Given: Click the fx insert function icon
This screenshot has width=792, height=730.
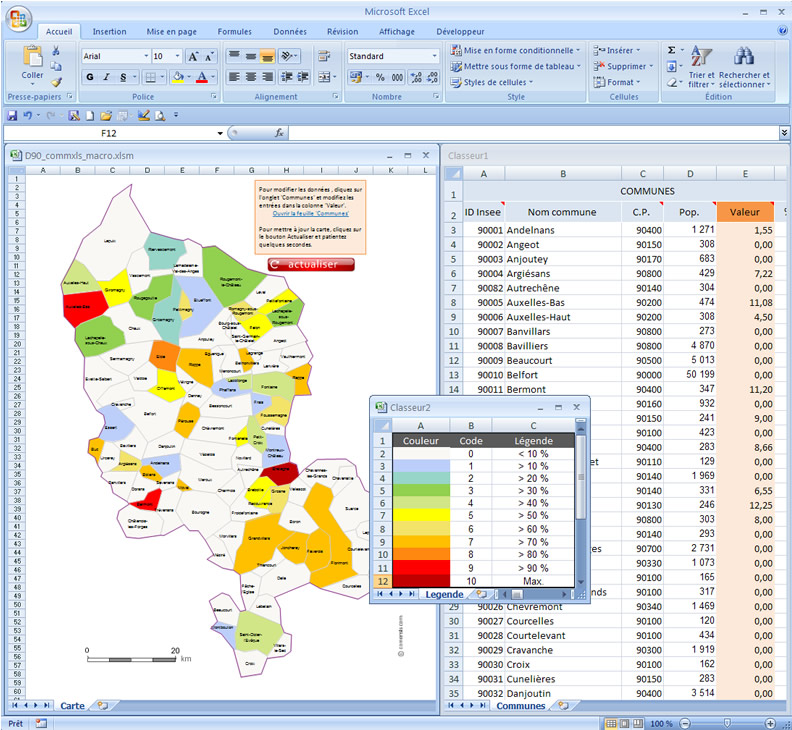Looking at the screenshot, I should (x=279, y=133).
